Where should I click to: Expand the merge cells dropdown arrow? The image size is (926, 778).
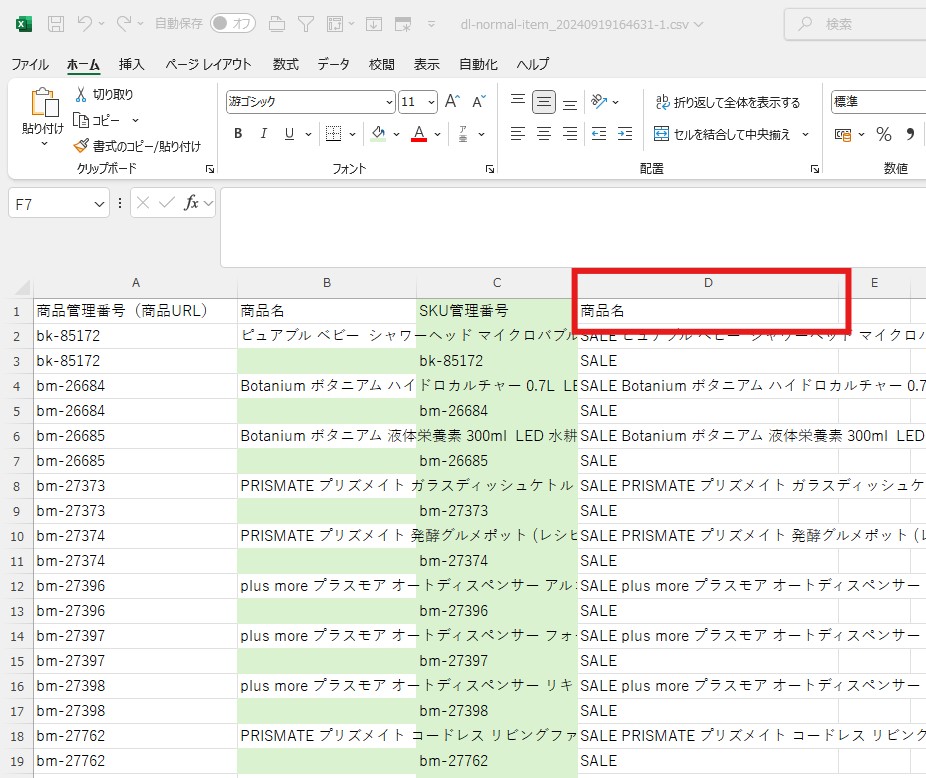(806, 134)
